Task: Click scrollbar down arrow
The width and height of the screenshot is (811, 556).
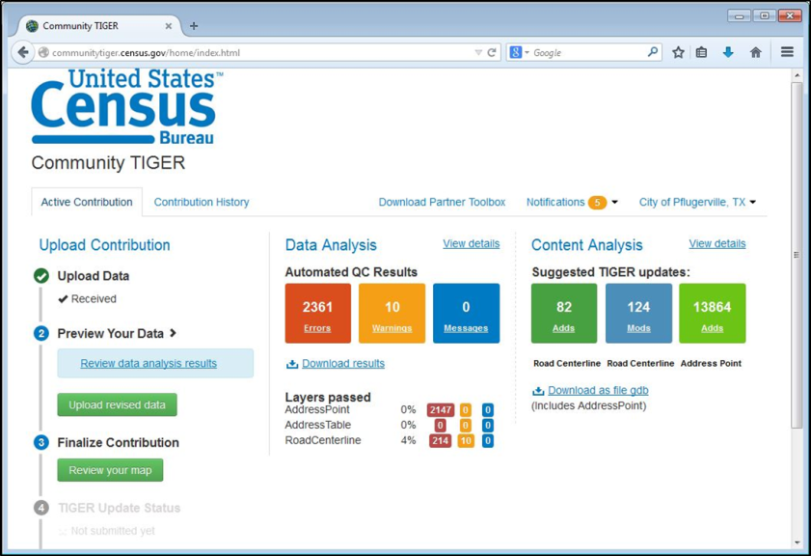Action: [x=797, y=542]
